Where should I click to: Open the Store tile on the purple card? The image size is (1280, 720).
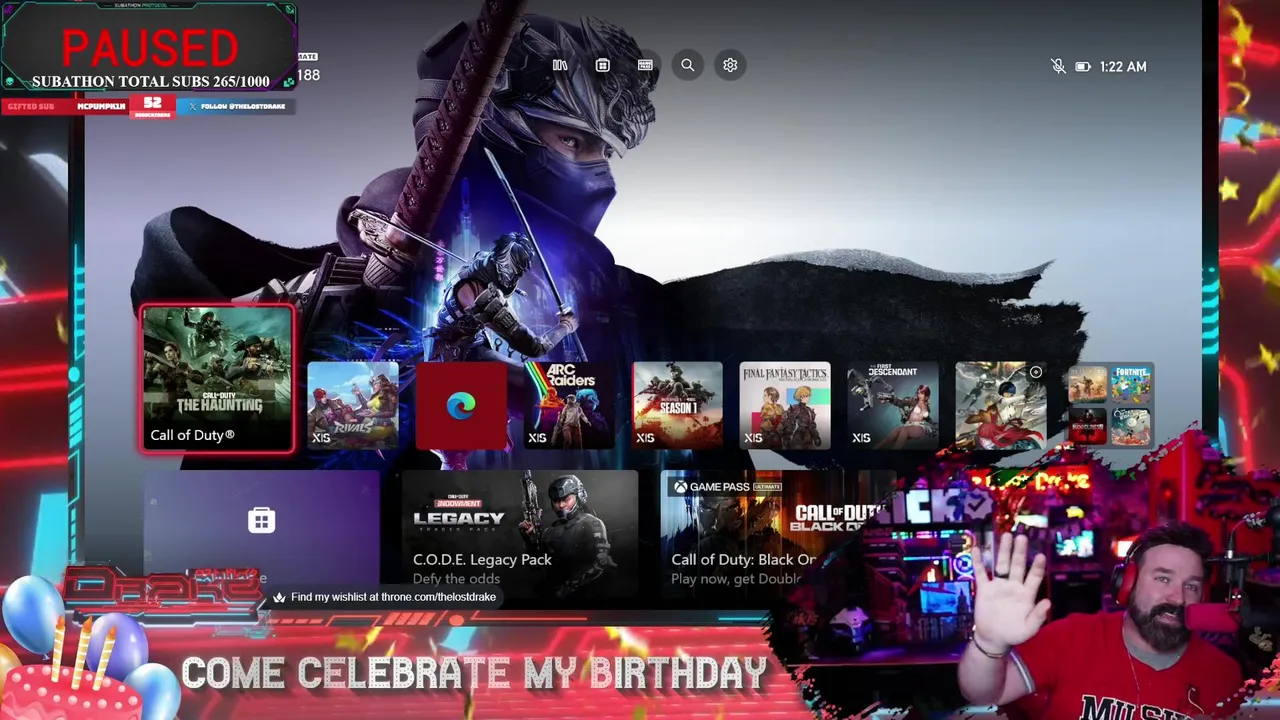coord(262,528)
